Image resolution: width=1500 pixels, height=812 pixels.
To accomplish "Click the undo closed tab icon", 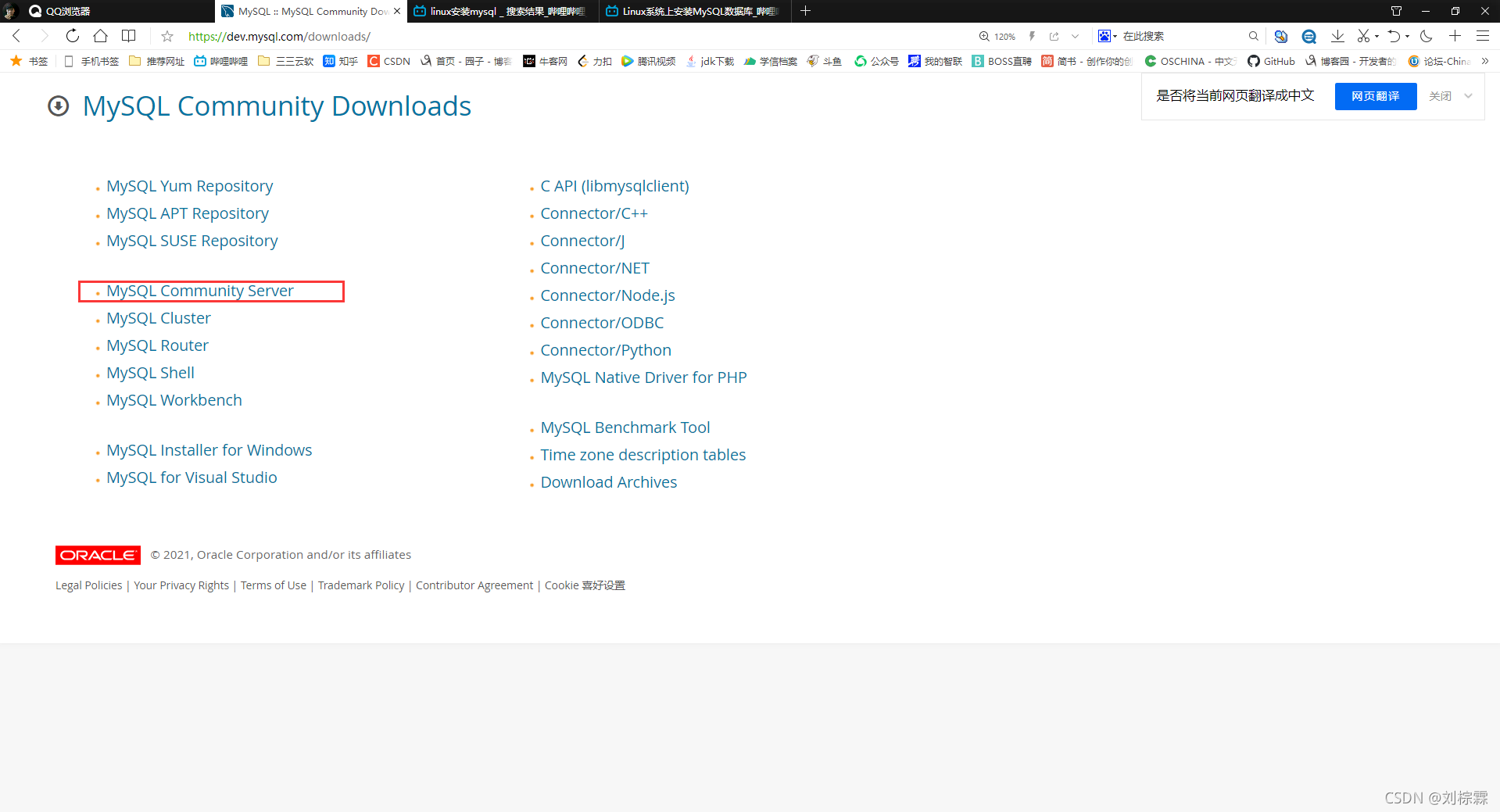I will pos(1394,36).
